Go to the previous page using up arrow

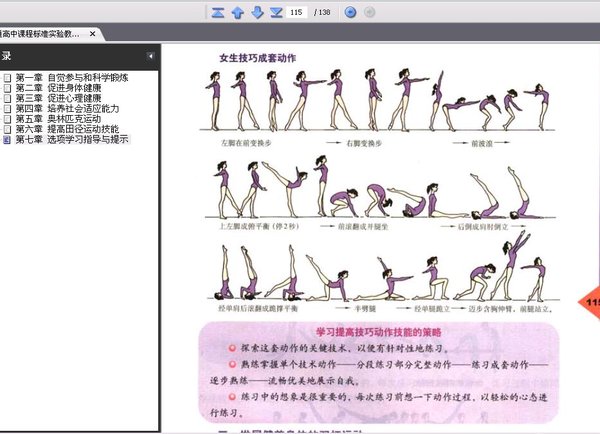237,12
